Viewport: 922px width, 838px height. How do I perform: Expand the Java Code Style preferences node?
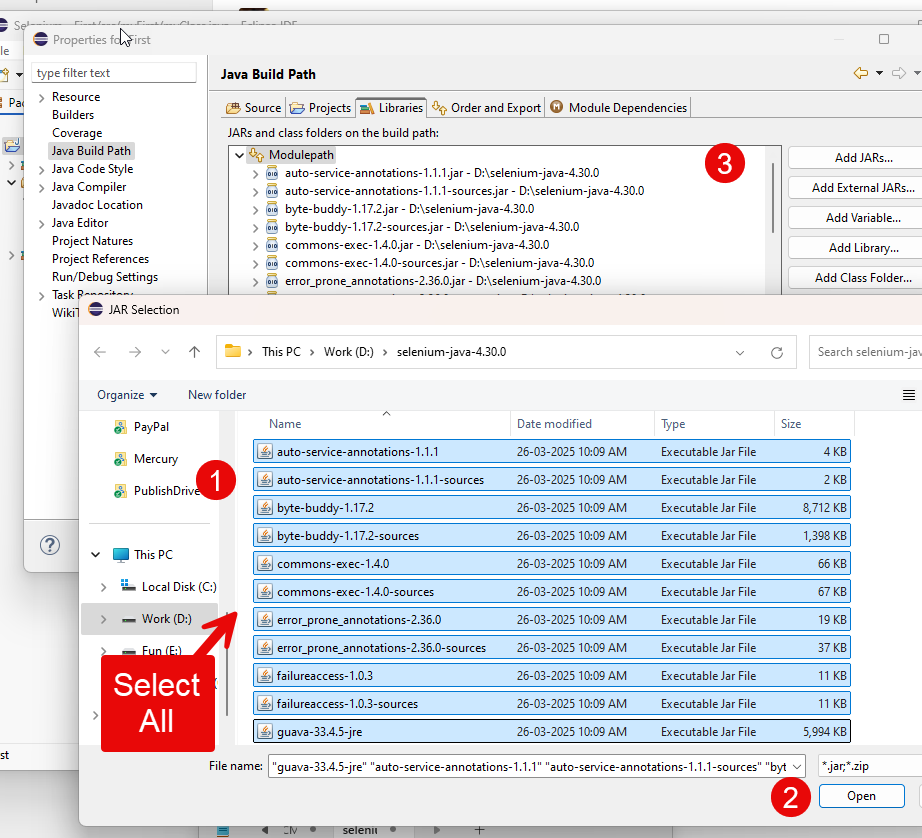(x=41, y=169)
